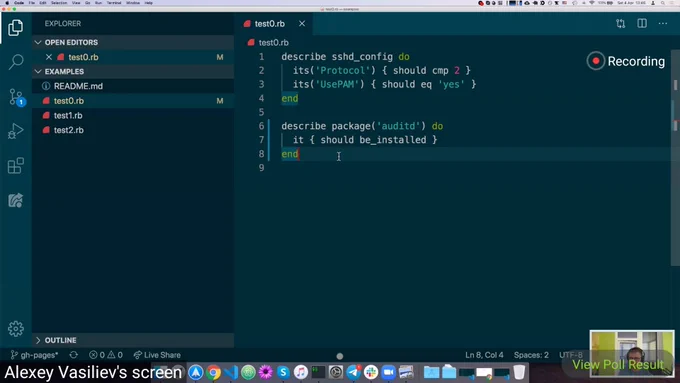Open Source Control view with badge 1
Viewport: 680px width, 383px height.
pyautogui.click(x=16, y=97)
